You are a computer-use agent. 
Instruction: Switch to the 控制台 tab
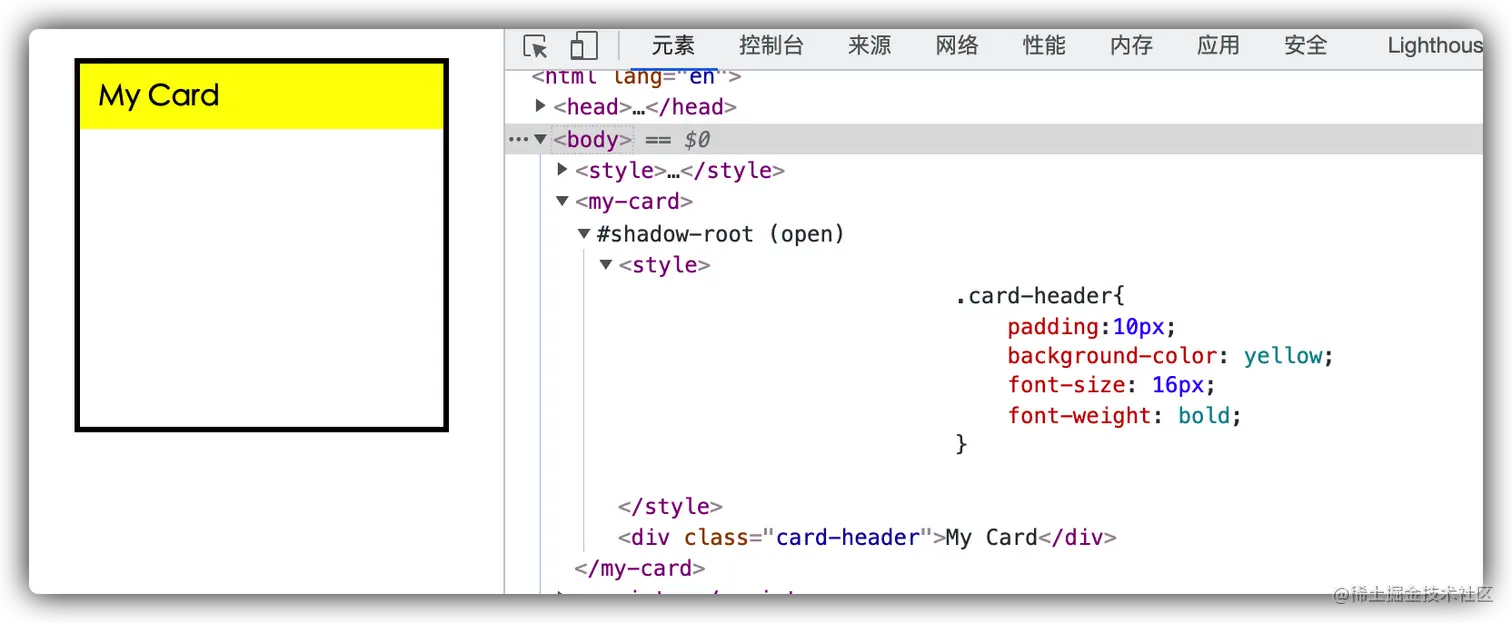coord(771,45)
